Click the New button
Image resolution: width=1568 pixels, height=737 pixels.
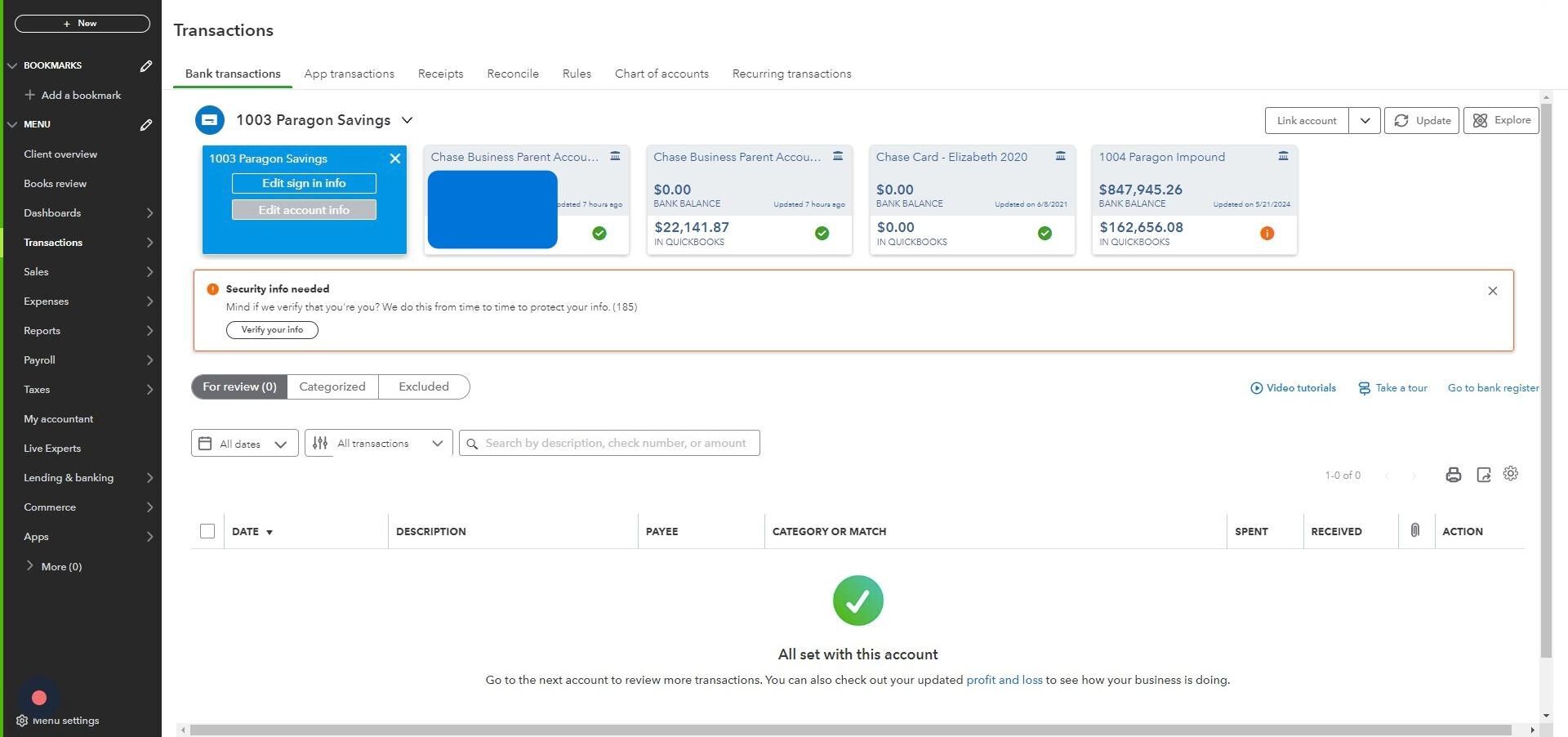pyautogui.click(x=82, y=24)
